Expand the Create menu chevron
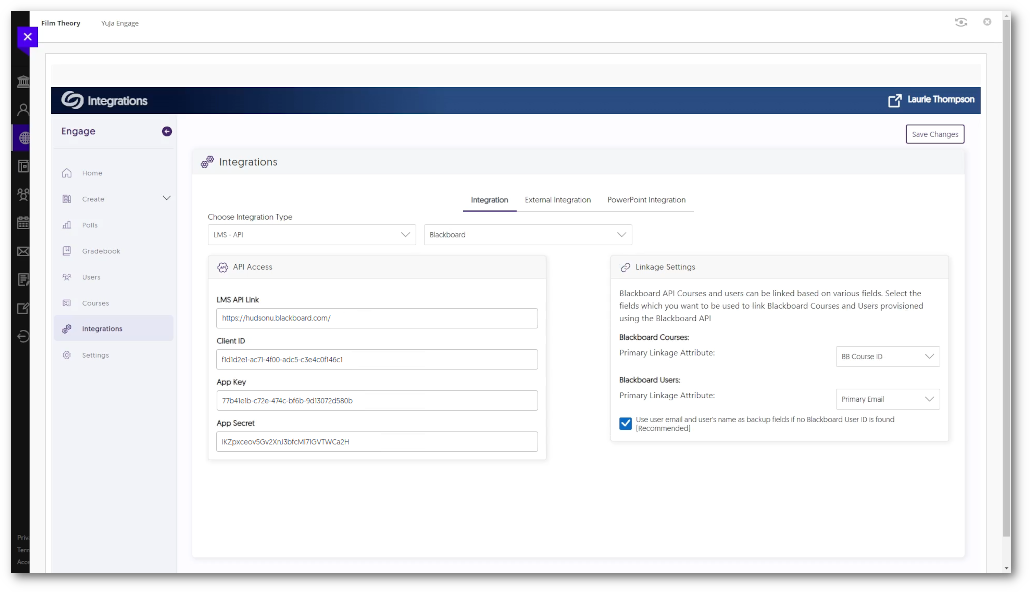 (x=167, y=198)
